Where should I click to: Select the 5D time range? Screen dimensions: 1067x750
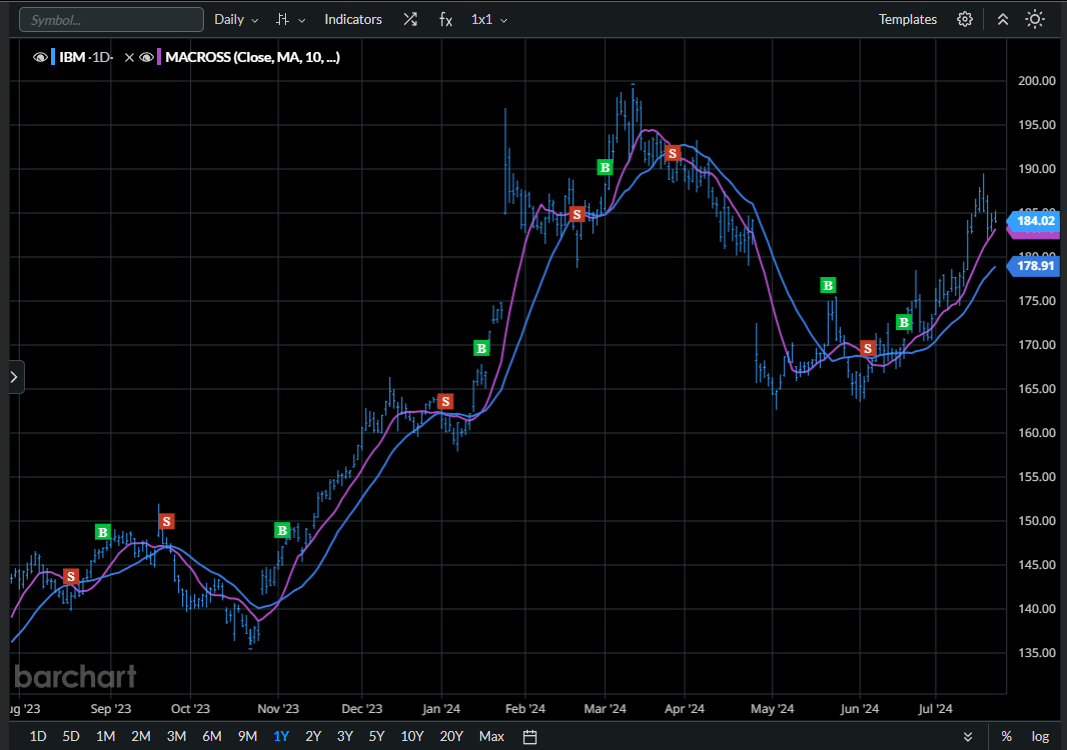[71, 736]
